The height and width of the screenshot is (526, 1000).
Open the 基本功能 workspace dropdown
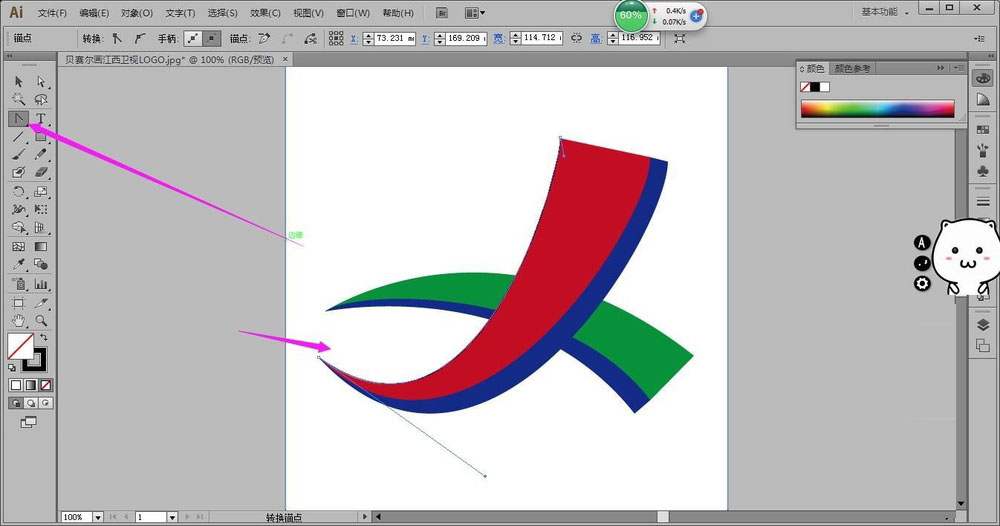click(885, 12)
